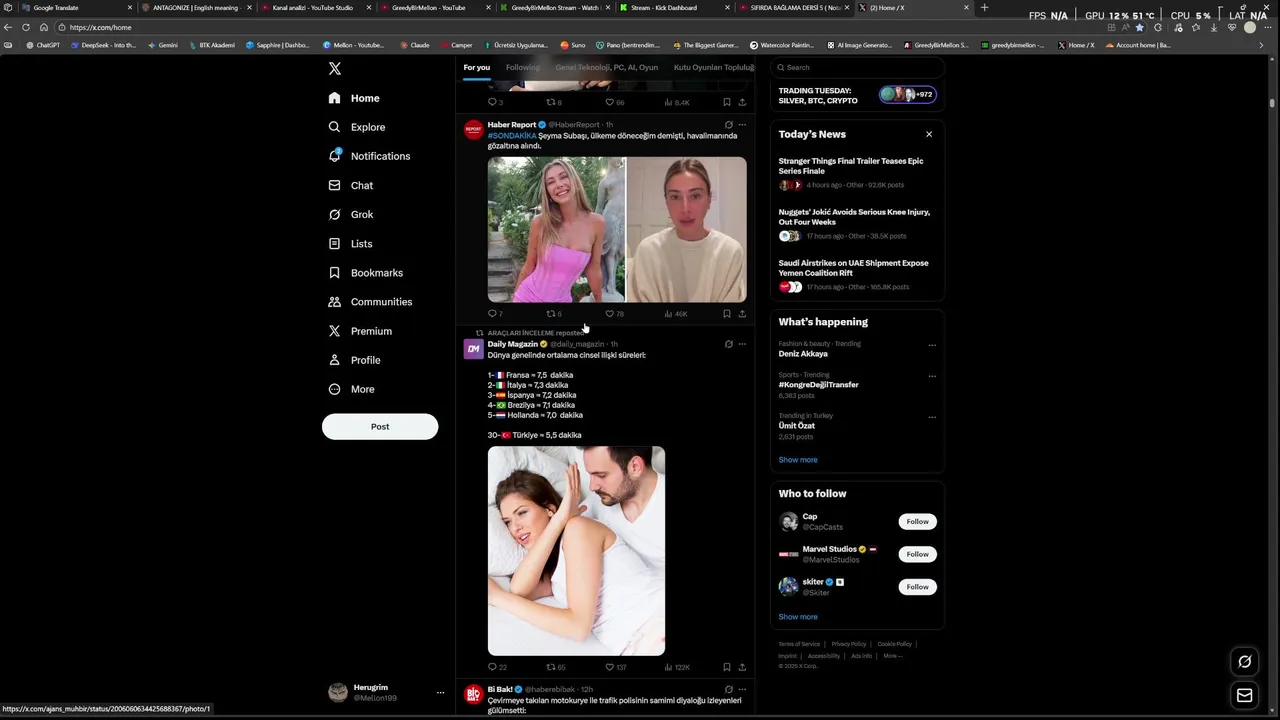Open more options on Daily Magazin post
This screenshot has height=720, width=1280.
point(742,344)
